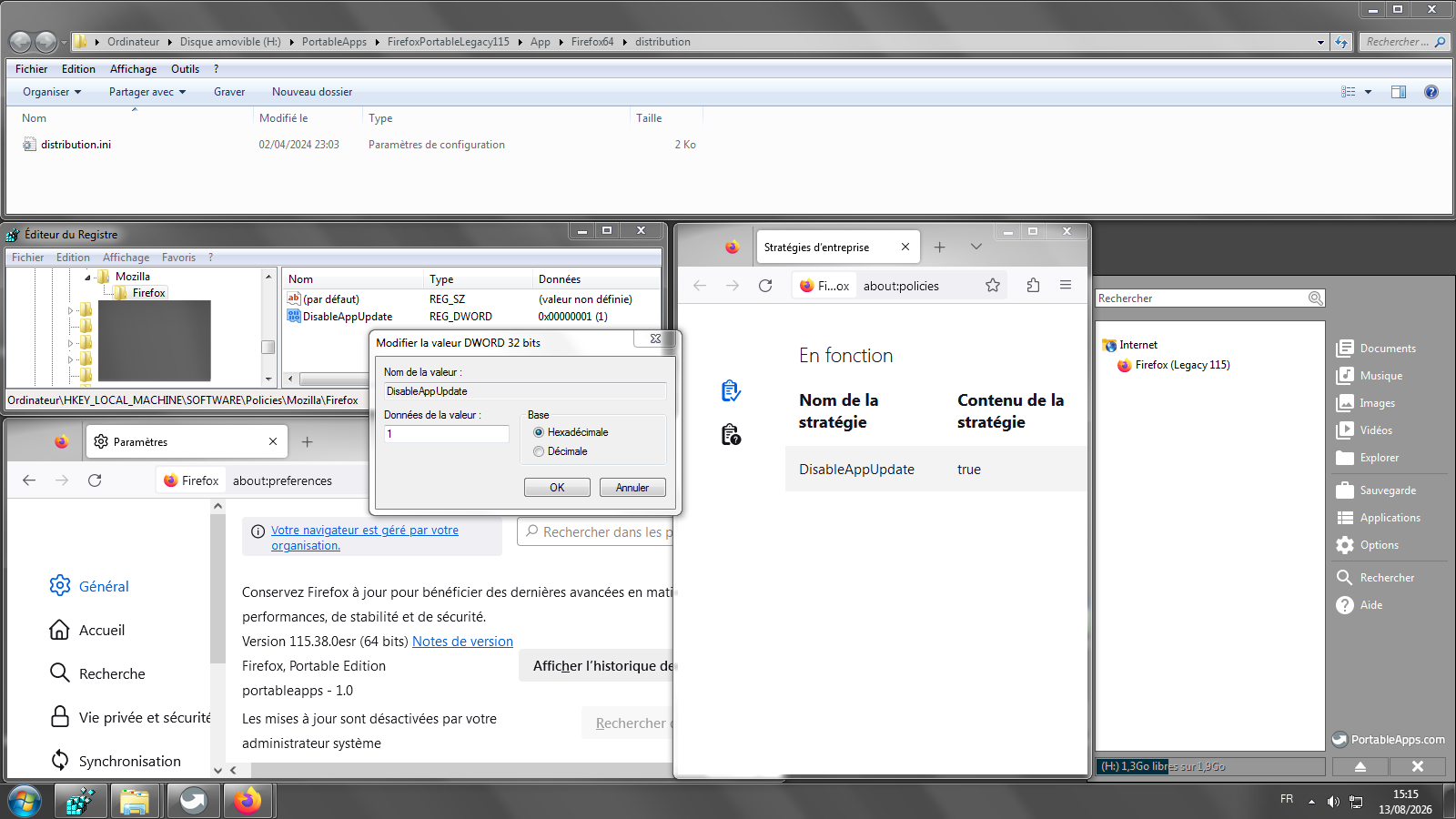Screen dimensions: 1456x819
Task: Click the Nouveau dossier button
Action: tap(312, 92)
